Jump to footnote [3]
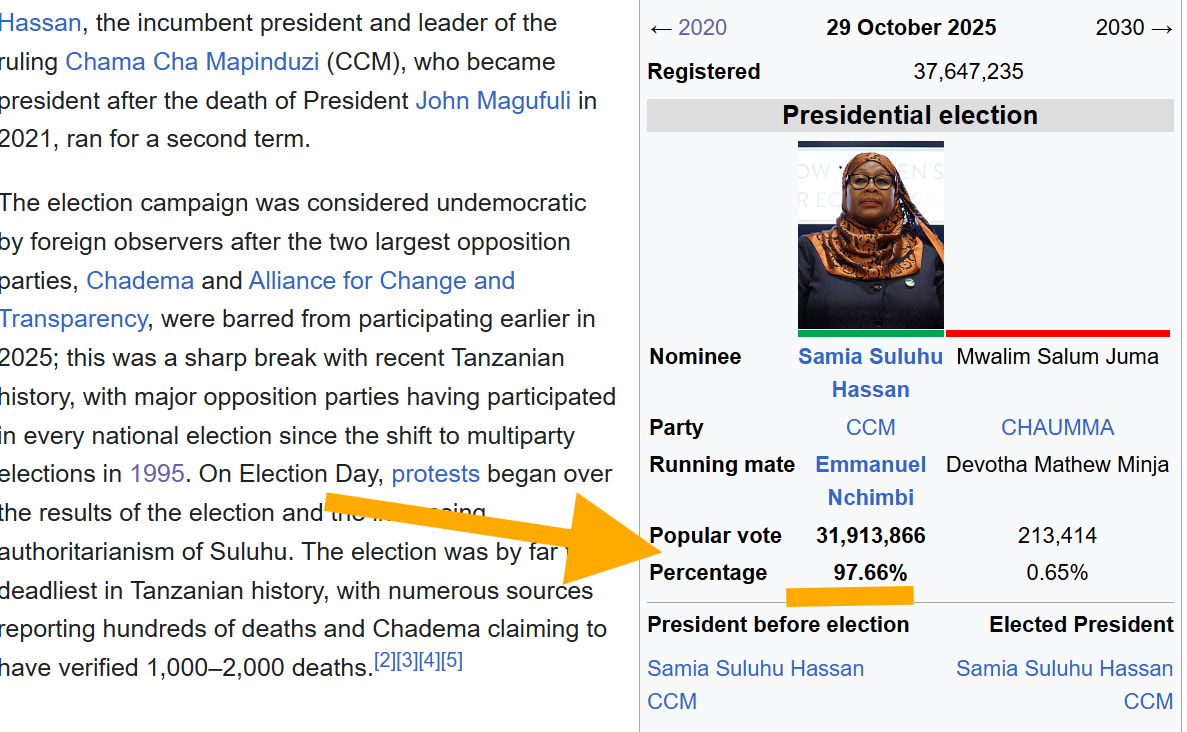This screenshot has height=732, width=1187. (407, 661)
